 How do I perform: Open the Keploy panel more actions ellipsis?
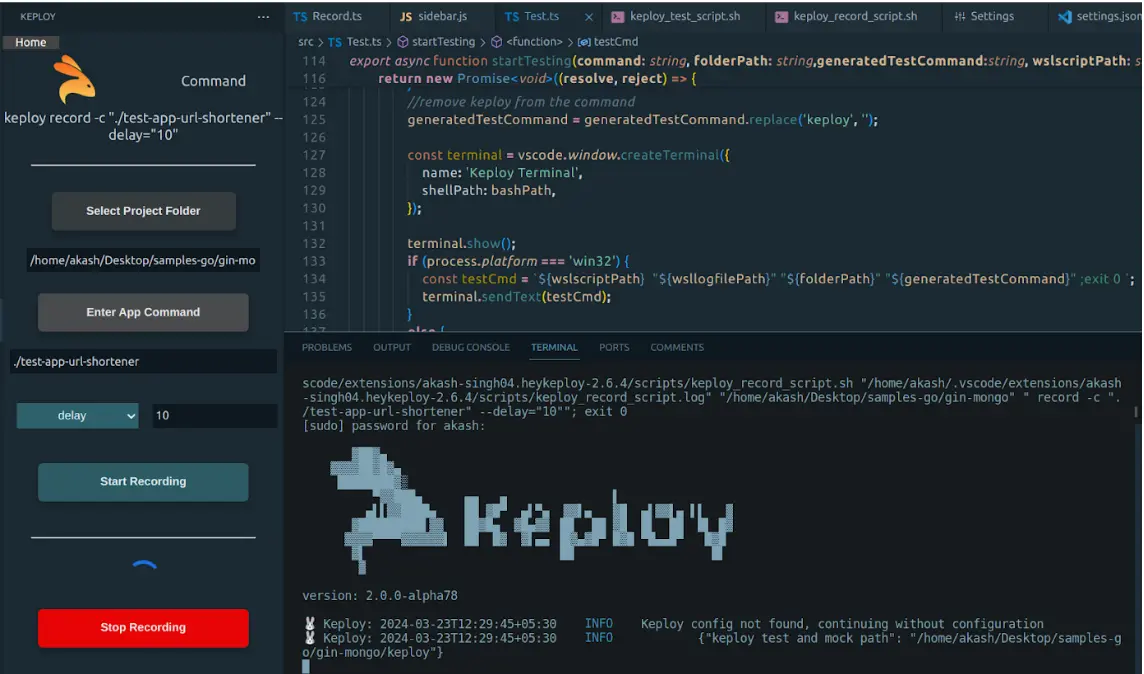[263, 16]
